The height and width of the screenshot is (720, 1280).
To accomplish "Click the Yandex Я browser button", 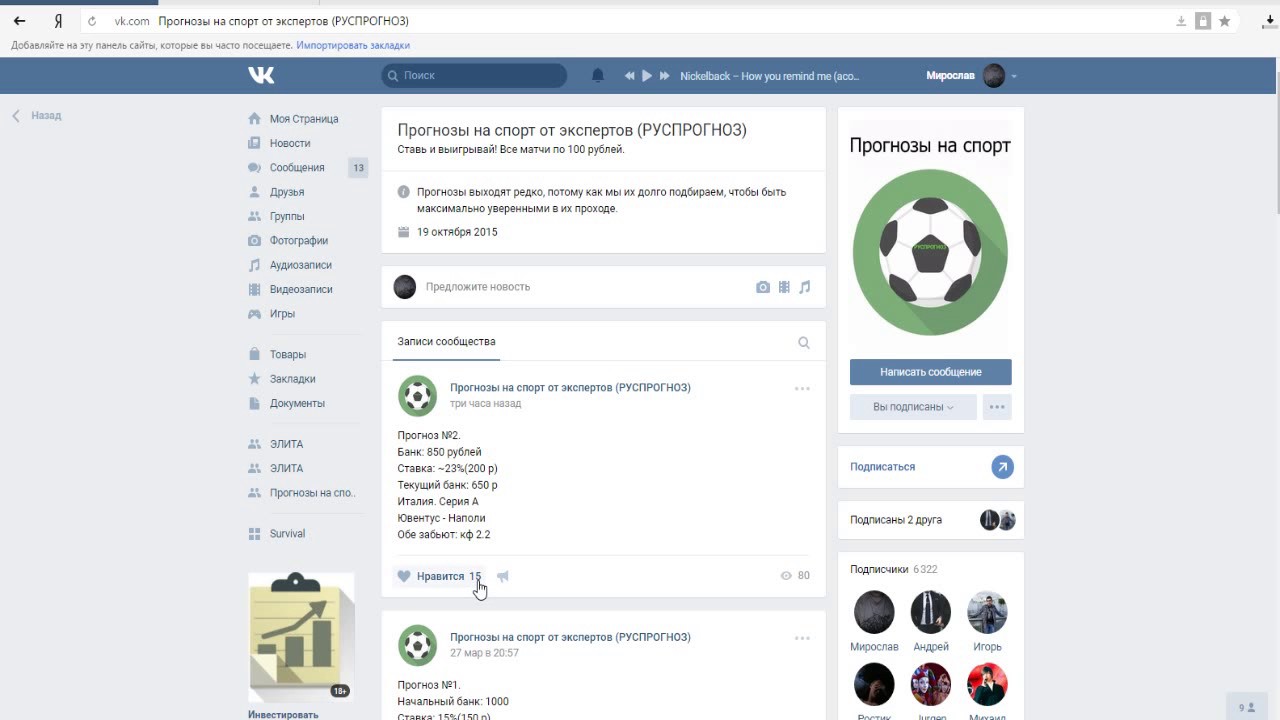I will tap(59, 21).
